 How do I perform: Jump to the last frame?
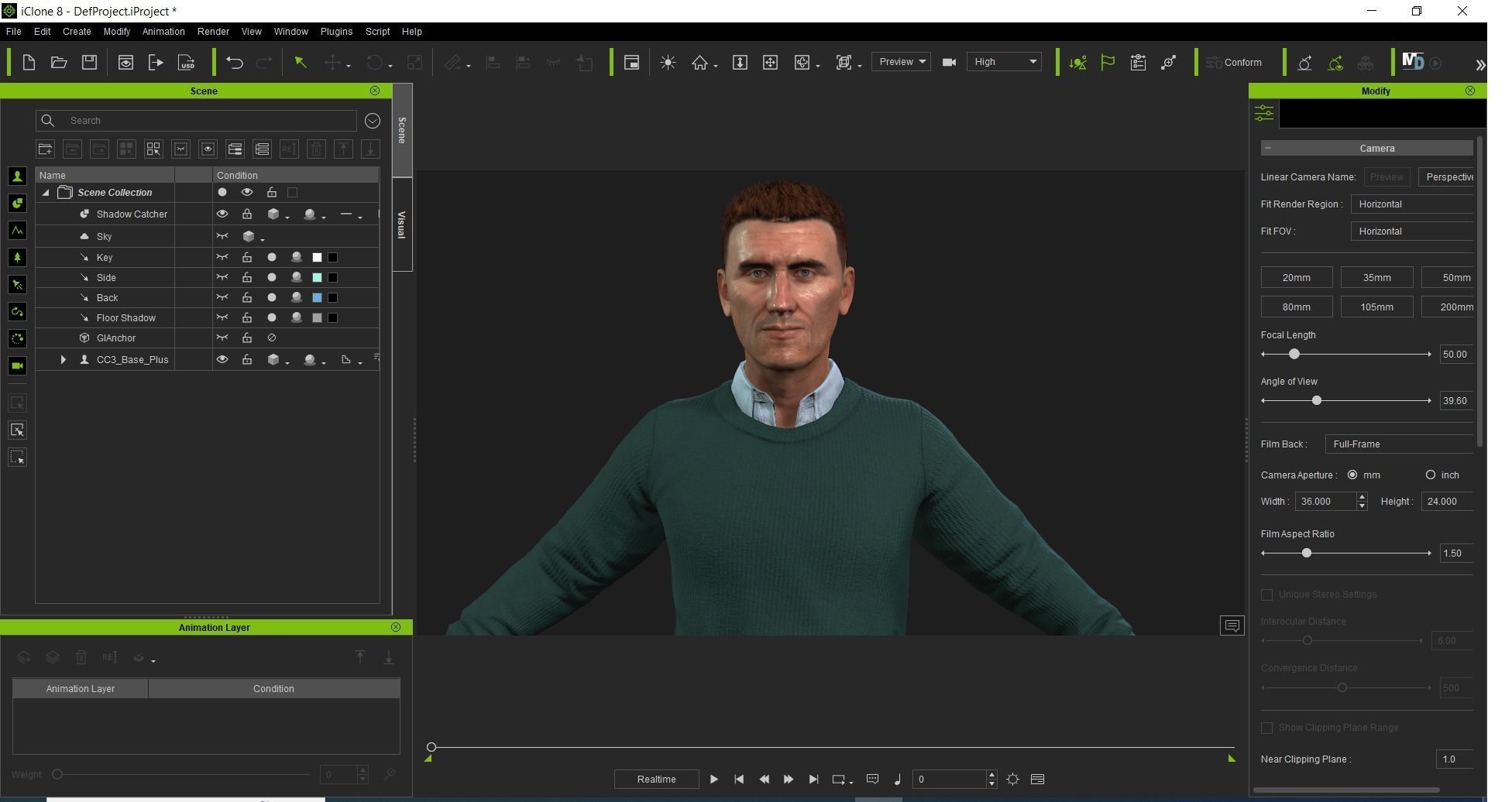[x=813, y=780]
